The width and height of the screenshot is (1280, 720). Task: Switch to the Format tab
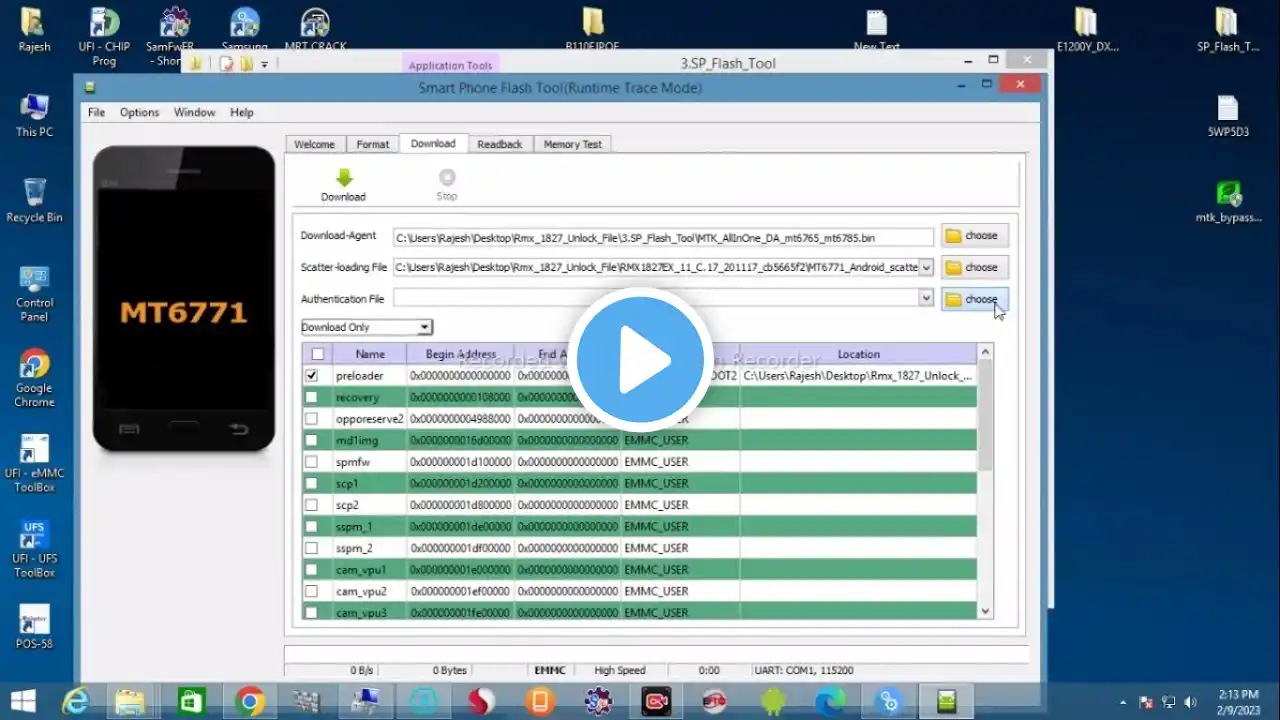[373, 144]
